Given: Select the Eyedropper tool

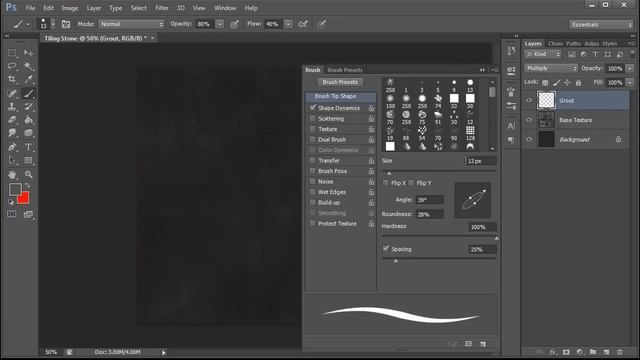Looking at the screenshot, I should 28,80.
